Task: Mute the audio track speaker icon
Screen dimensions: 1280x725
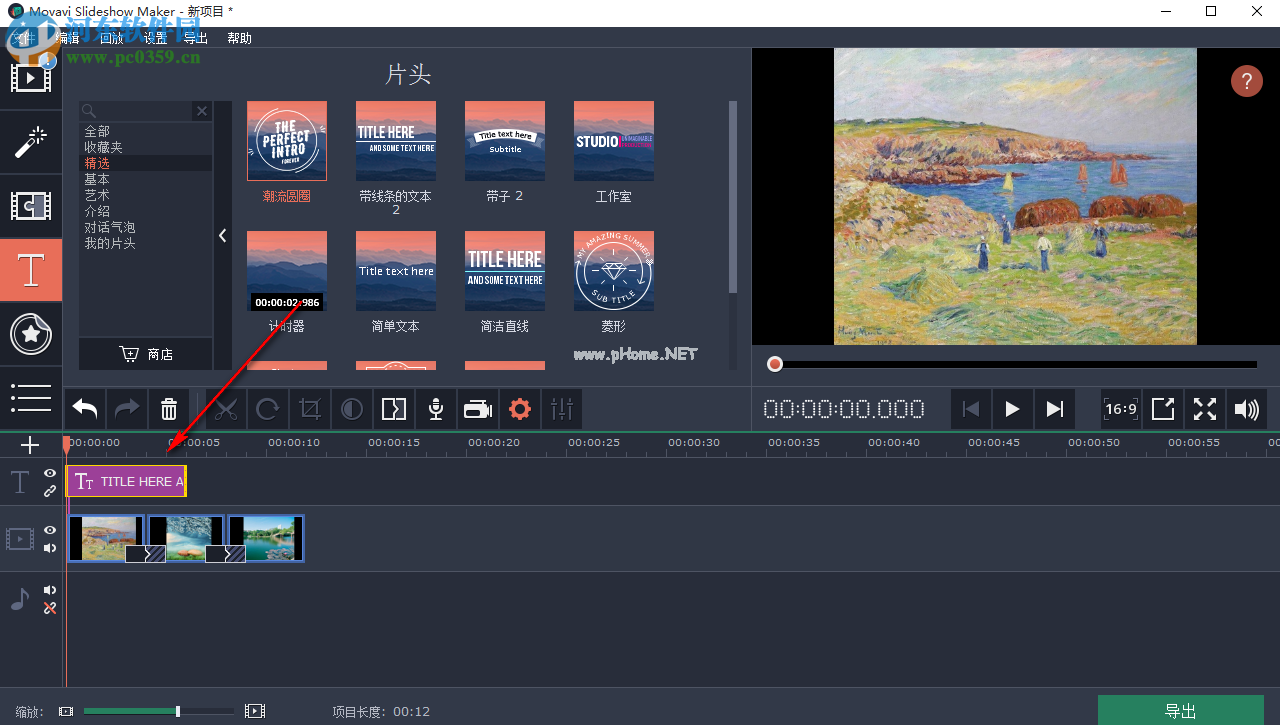Action: (49, 590)
